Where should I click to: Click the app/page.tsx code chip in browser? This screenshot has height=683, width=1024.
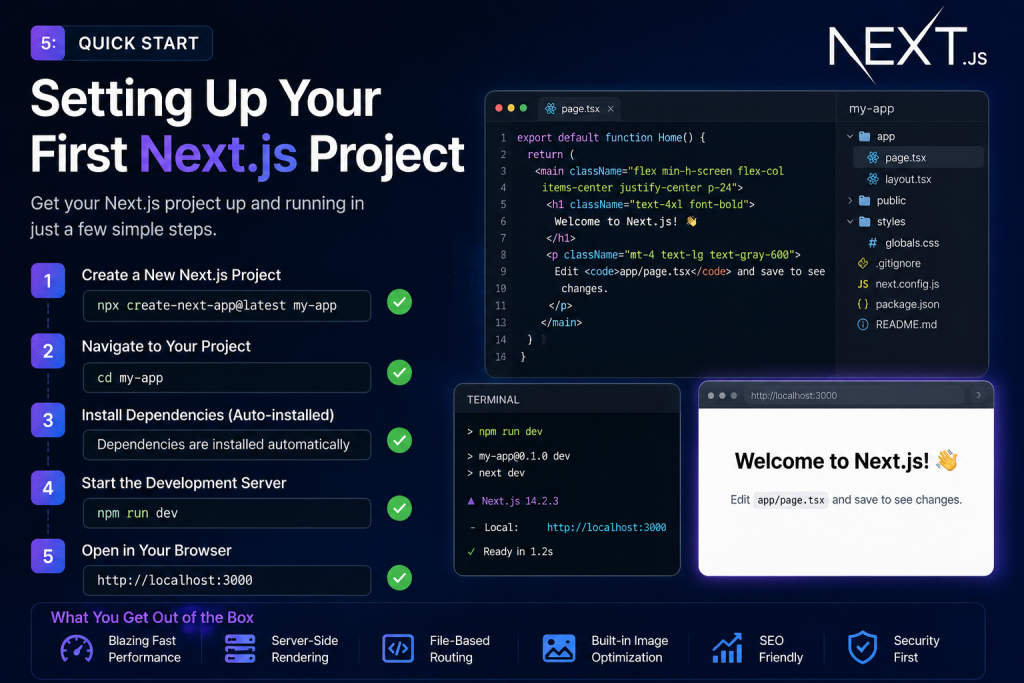pyautogui.click(x=790, y=500)
